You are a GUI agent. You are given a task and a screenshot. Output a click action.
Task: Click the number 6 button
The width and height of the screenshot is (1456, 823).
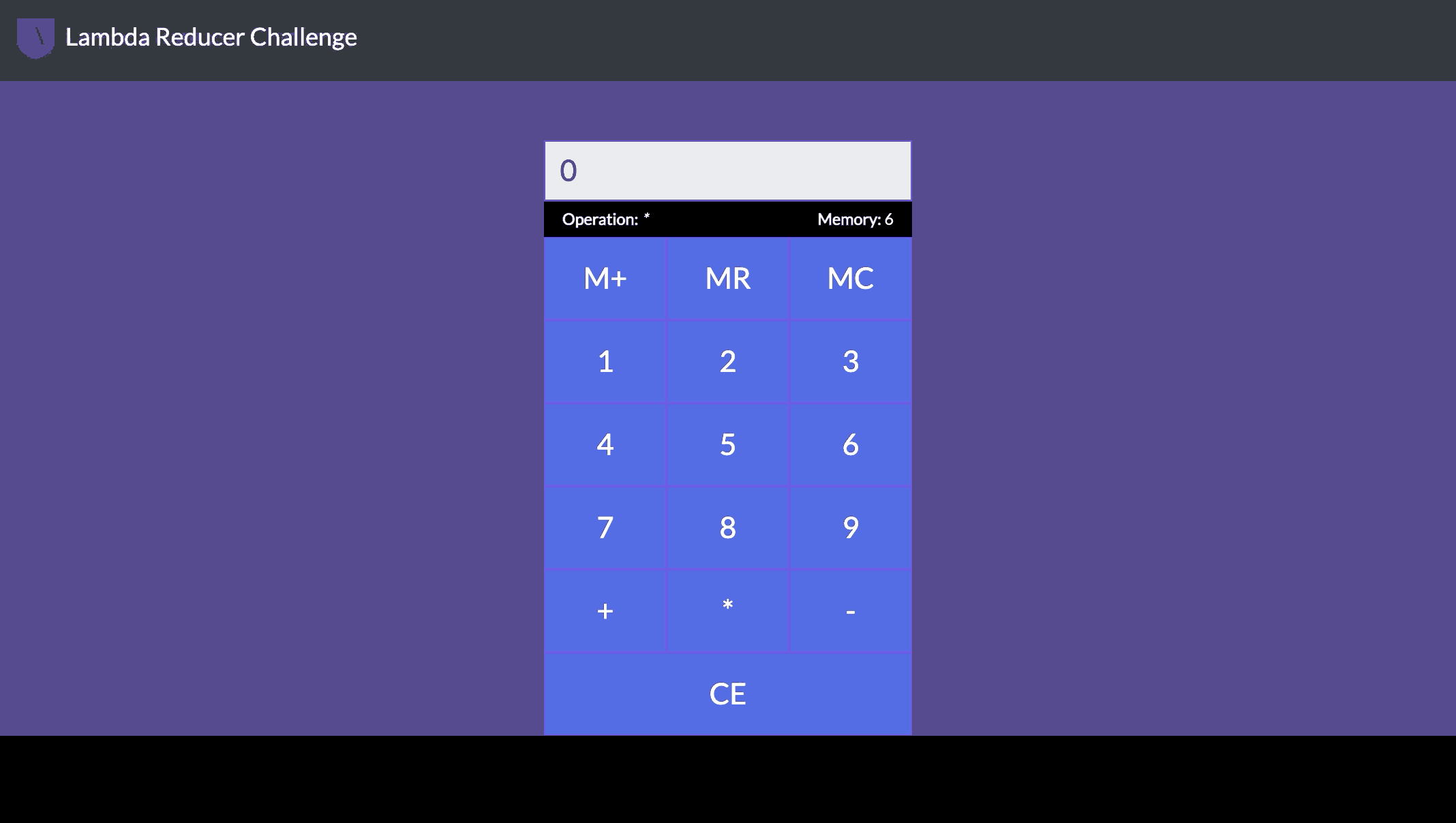coord(849,443)
